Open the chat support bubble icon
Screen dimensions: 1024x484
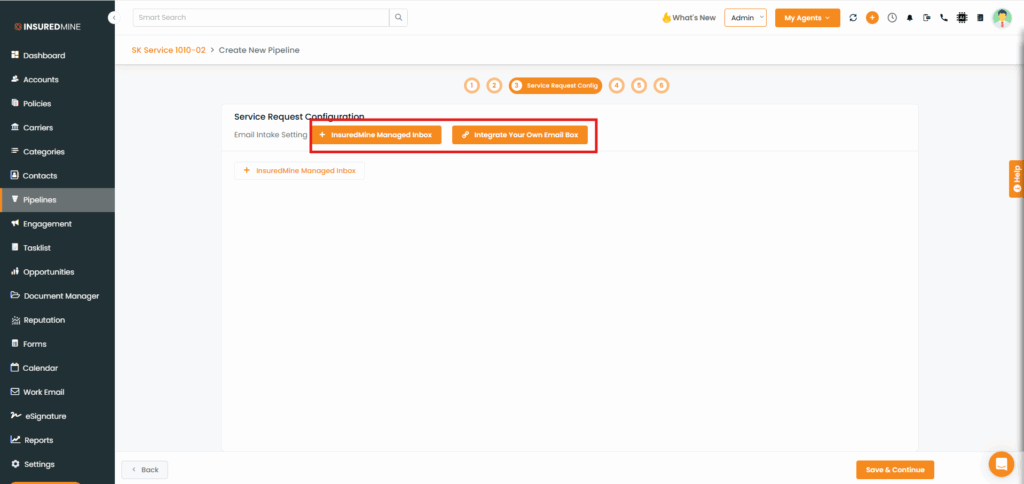(1000, 464)
